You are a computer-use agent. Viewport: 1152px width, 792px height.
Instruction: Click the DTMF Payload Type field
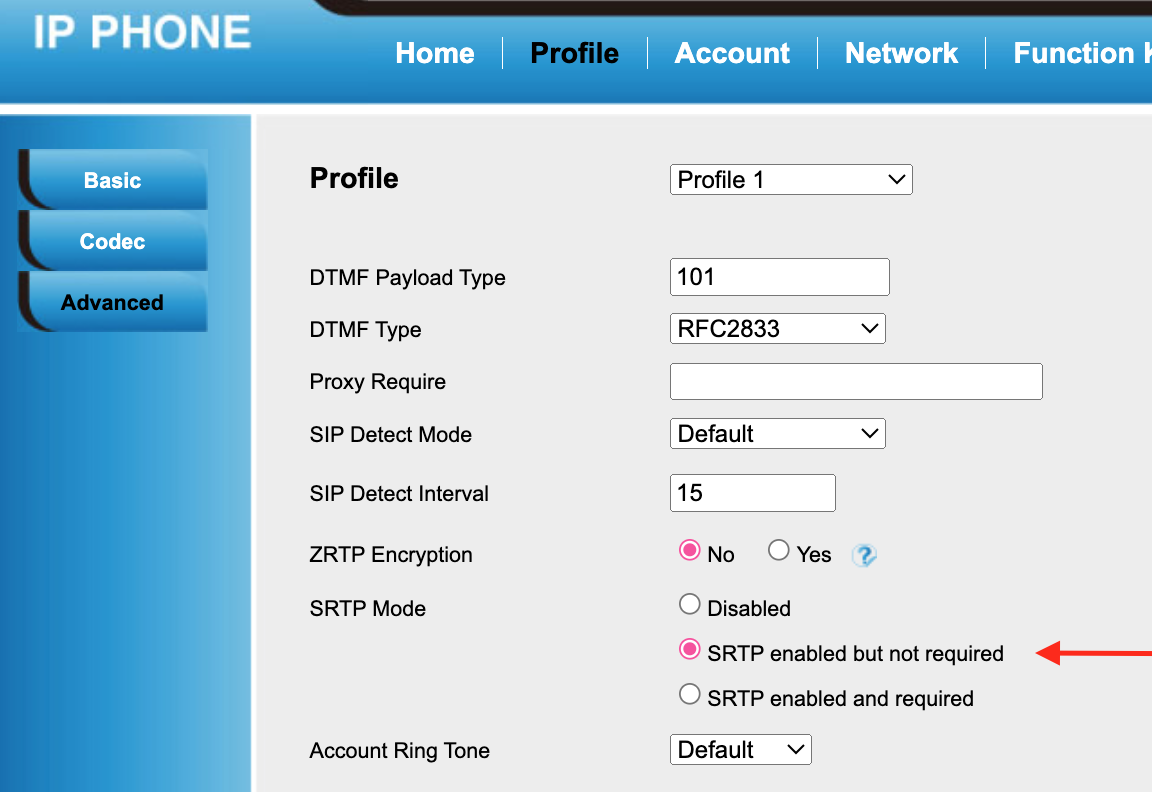(779, 277)
